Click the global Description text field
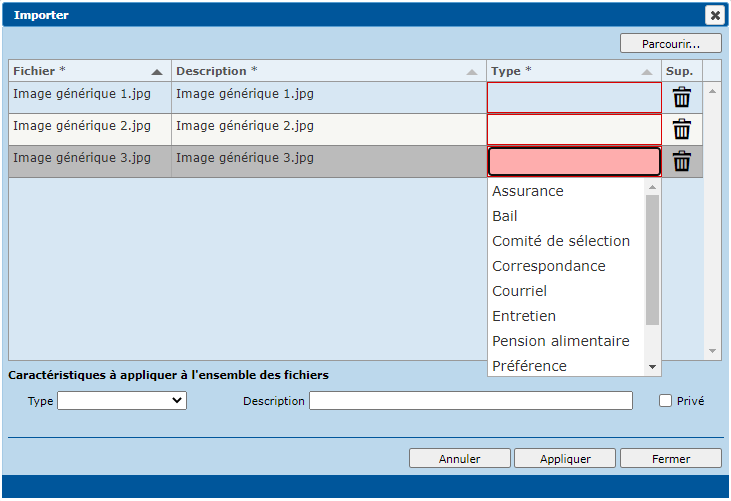 (x=470, y=401)
